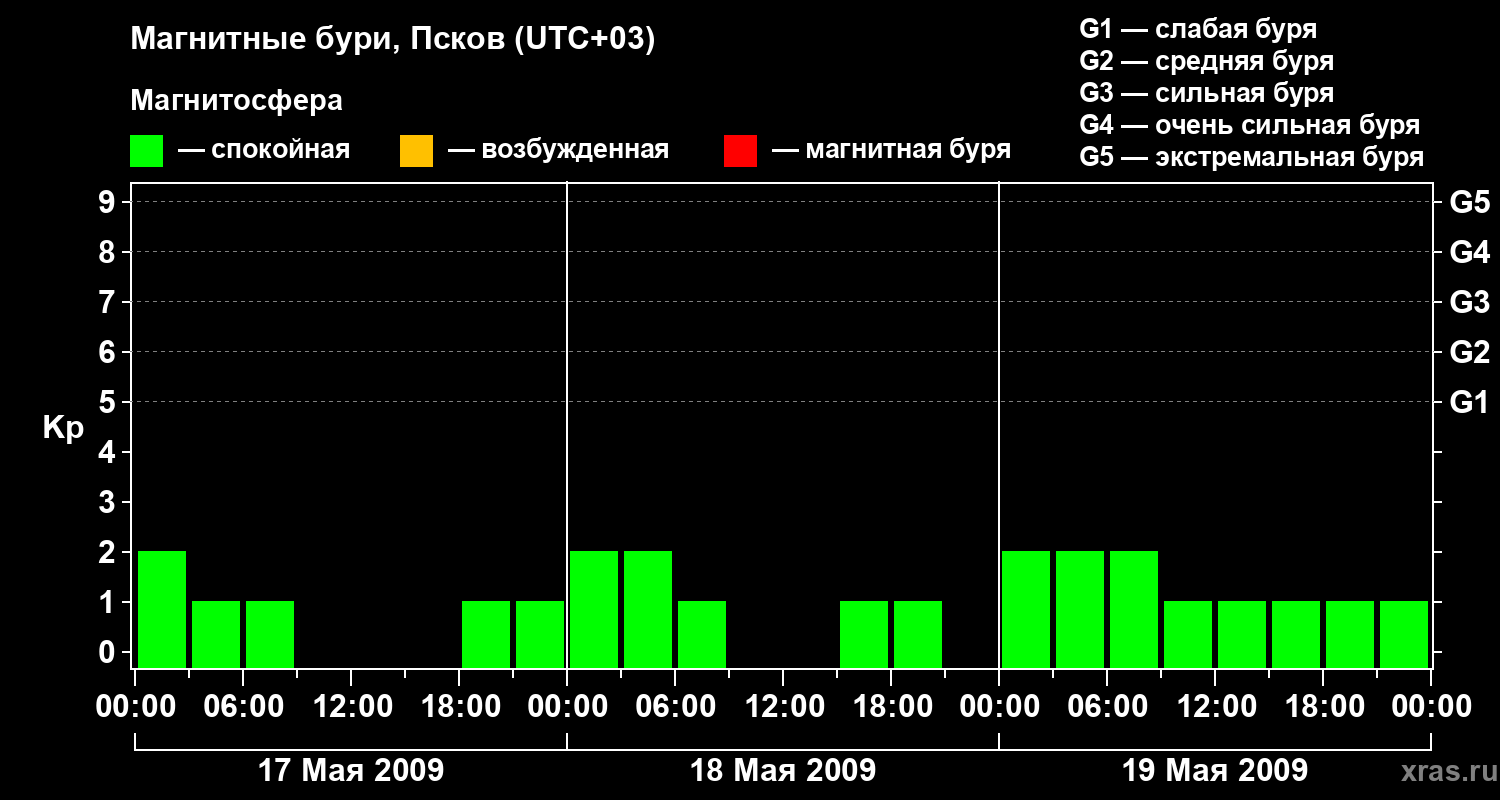Select the '19 Мая 2009' date label
1500x800 pixels.
pos(1214,771)
